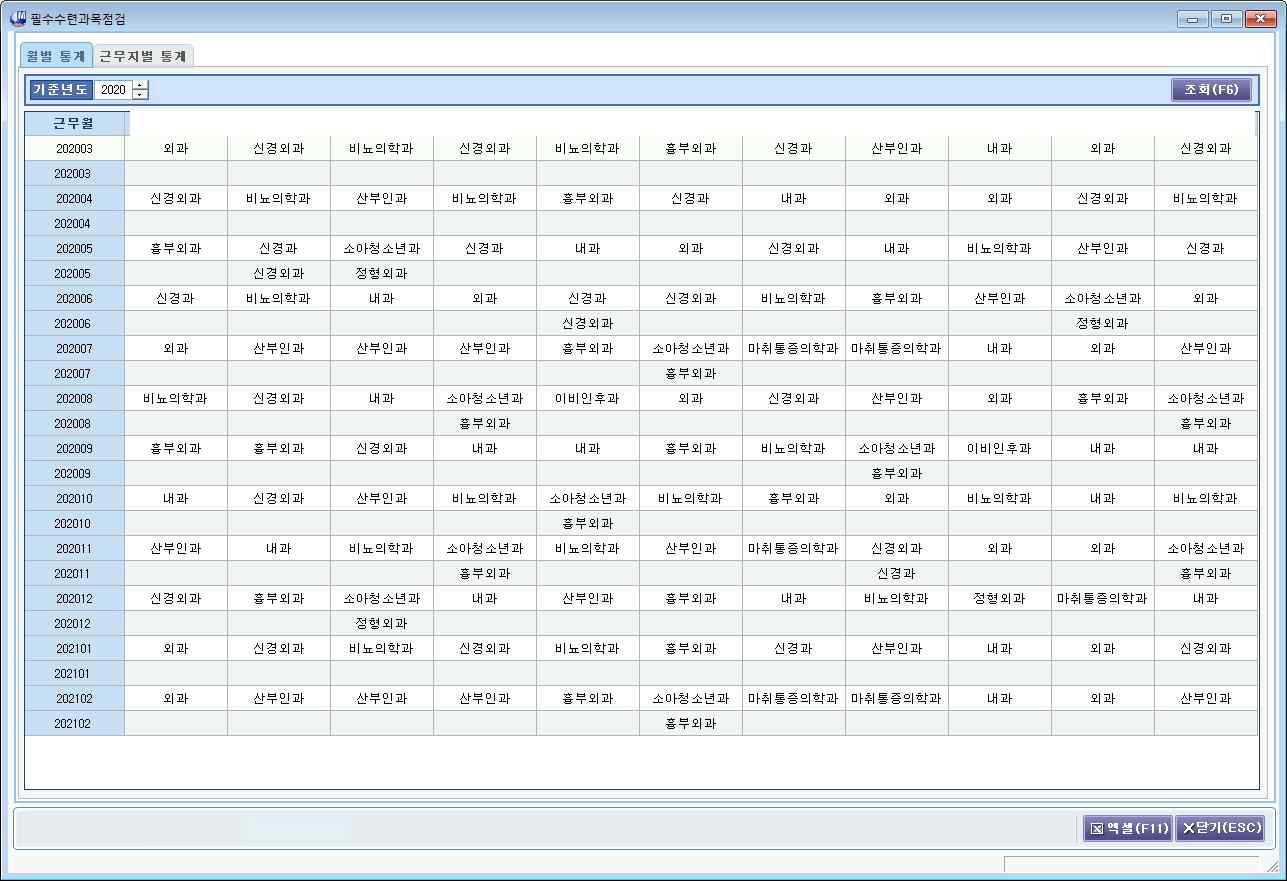Image resolution: width=1287 pixels, height=881 pixels.
Task: Click the 기준년도 year field showing 2020
Action: [x=113, y=89]
